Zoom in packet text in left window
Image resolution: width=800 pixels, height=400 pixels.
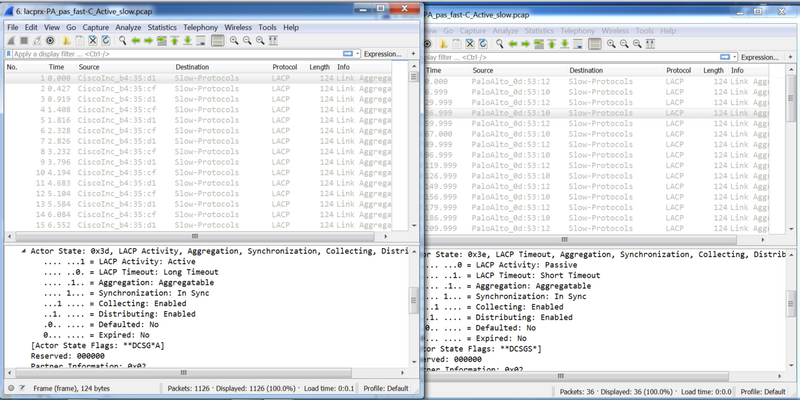tap(233, 41)
